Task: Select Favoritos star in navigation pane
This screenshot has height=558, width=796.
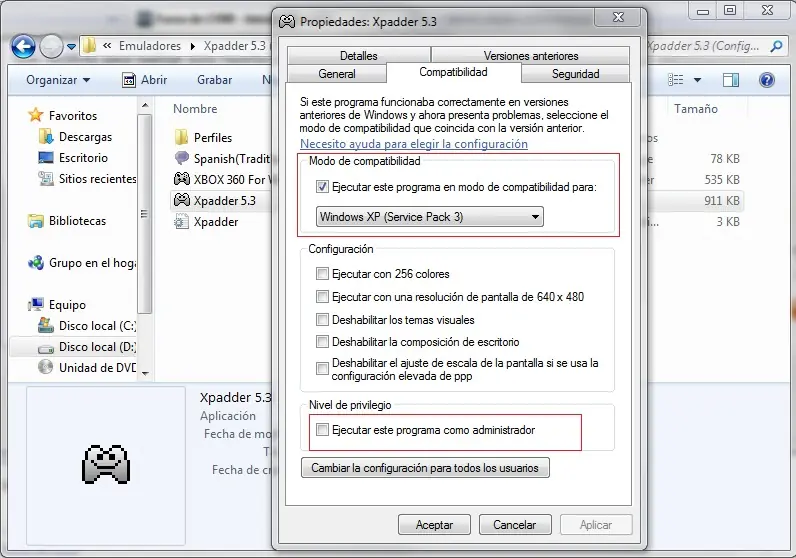Action: tap(36, 115)
